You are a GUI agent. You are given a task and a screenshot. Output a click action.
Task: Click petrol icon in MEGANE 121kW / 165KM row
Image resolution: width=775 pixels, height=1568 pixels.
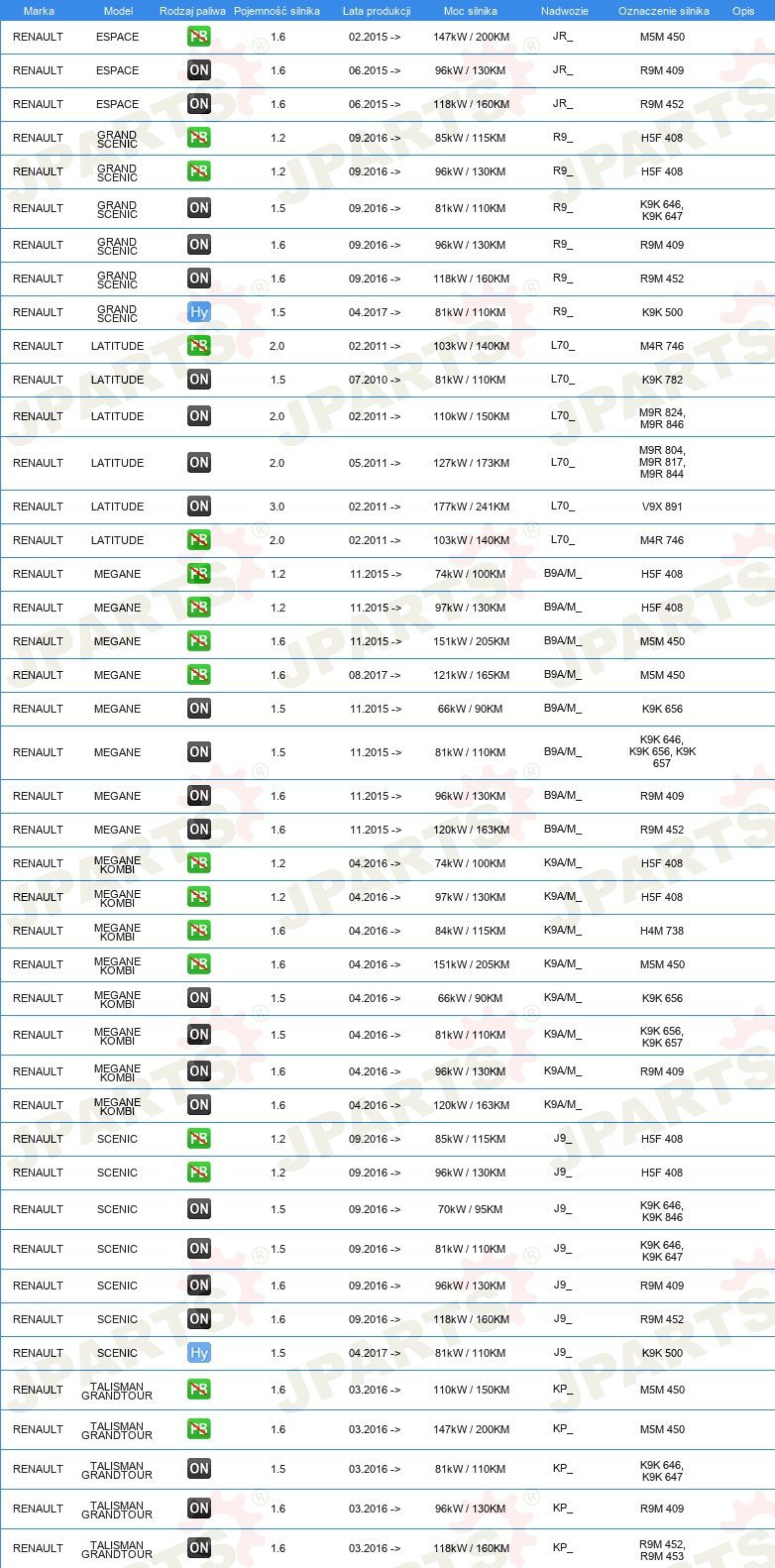click(199, 675)
